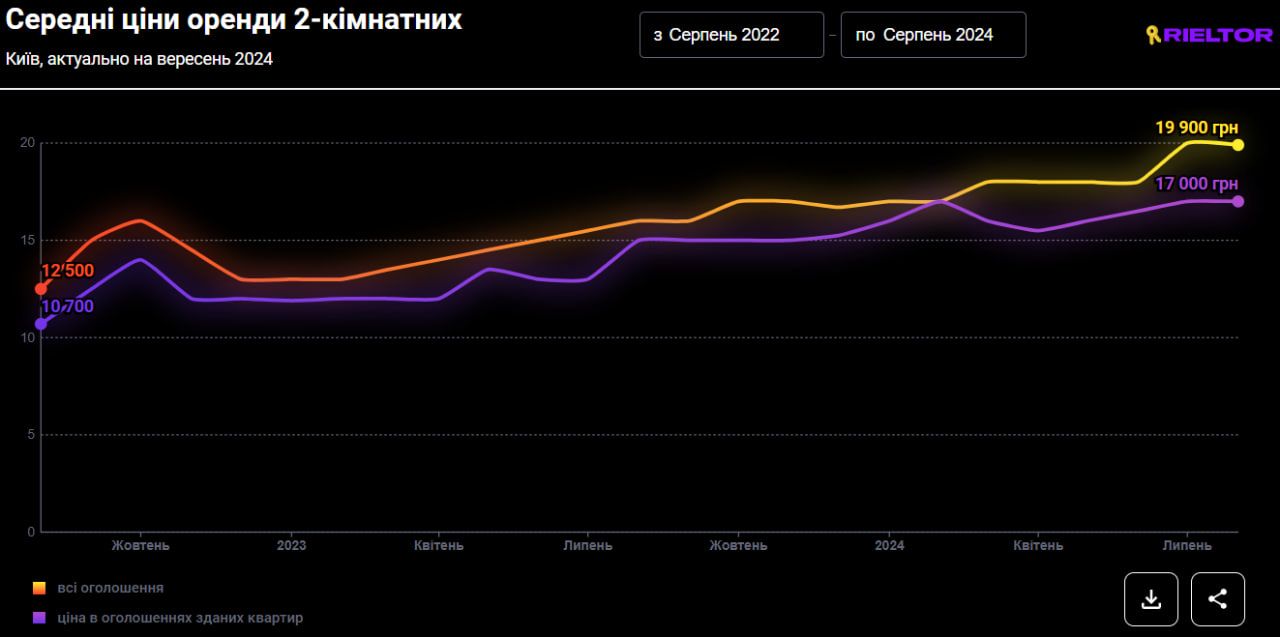This screenshot has width=1280, height=637.
Task: Click the purple 10 700 starting point
Action: point(41,324)
